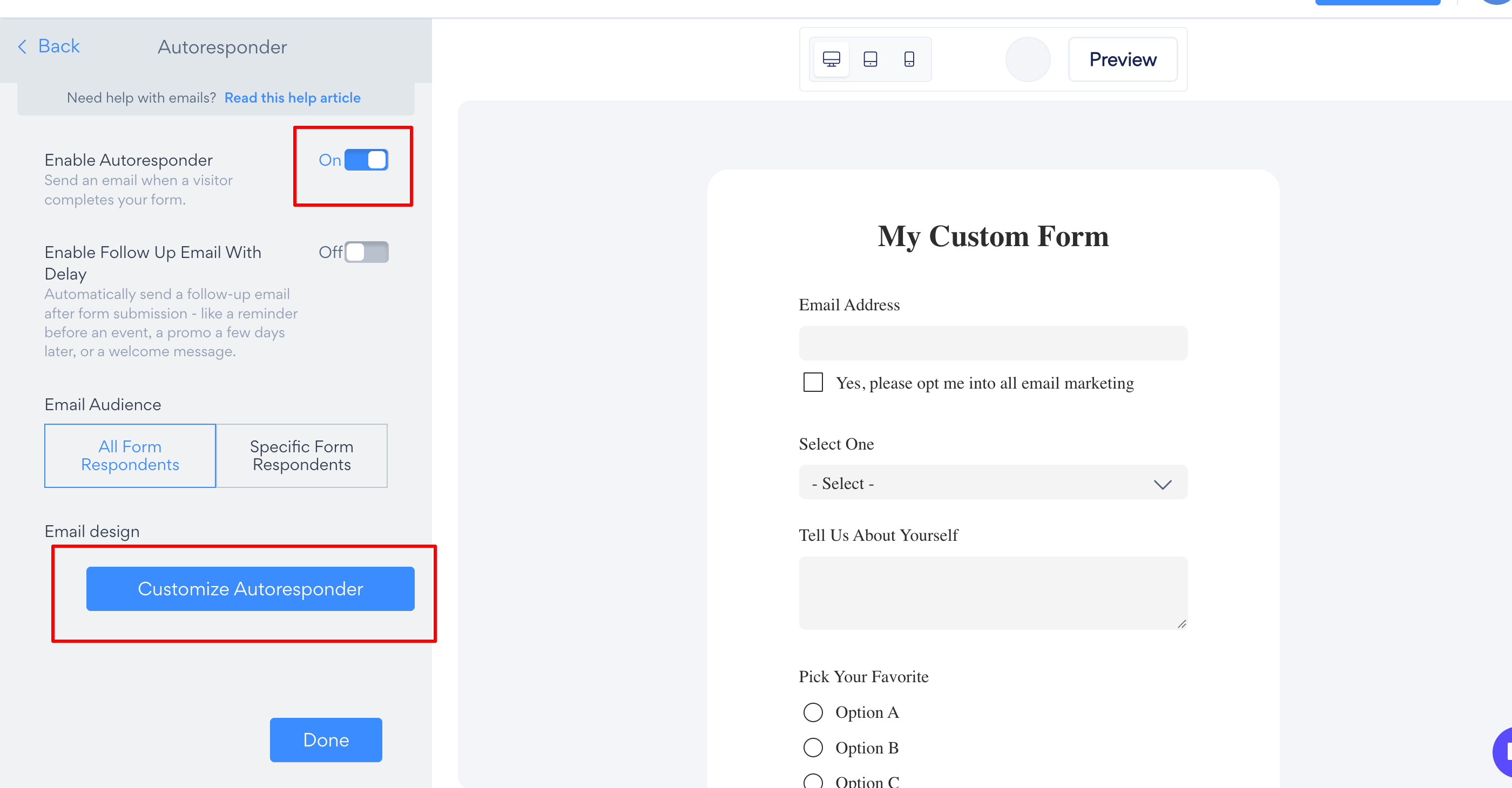This screenshot has height=788, width=1512.
Task: Choose the Option B radio button
Action: pos(813,748)
